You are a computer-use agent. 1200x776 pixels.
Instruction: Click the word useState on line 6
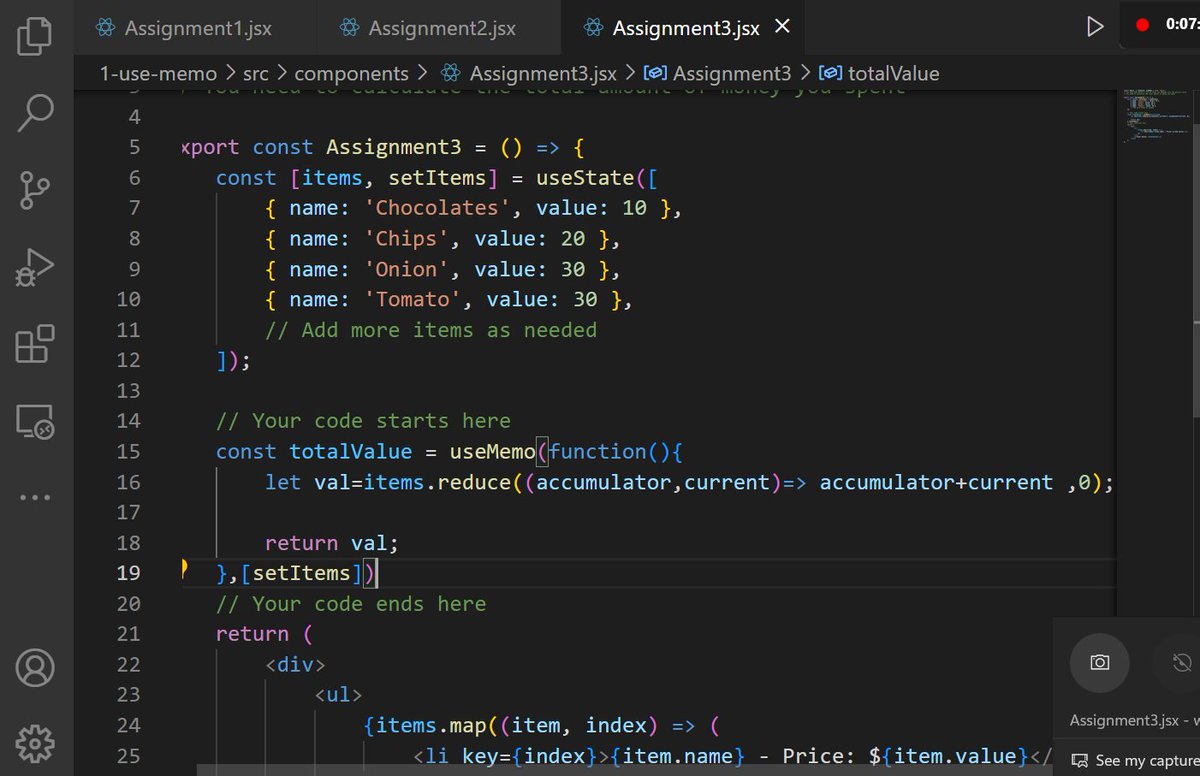pyautogui.click(x=585, y=177)
